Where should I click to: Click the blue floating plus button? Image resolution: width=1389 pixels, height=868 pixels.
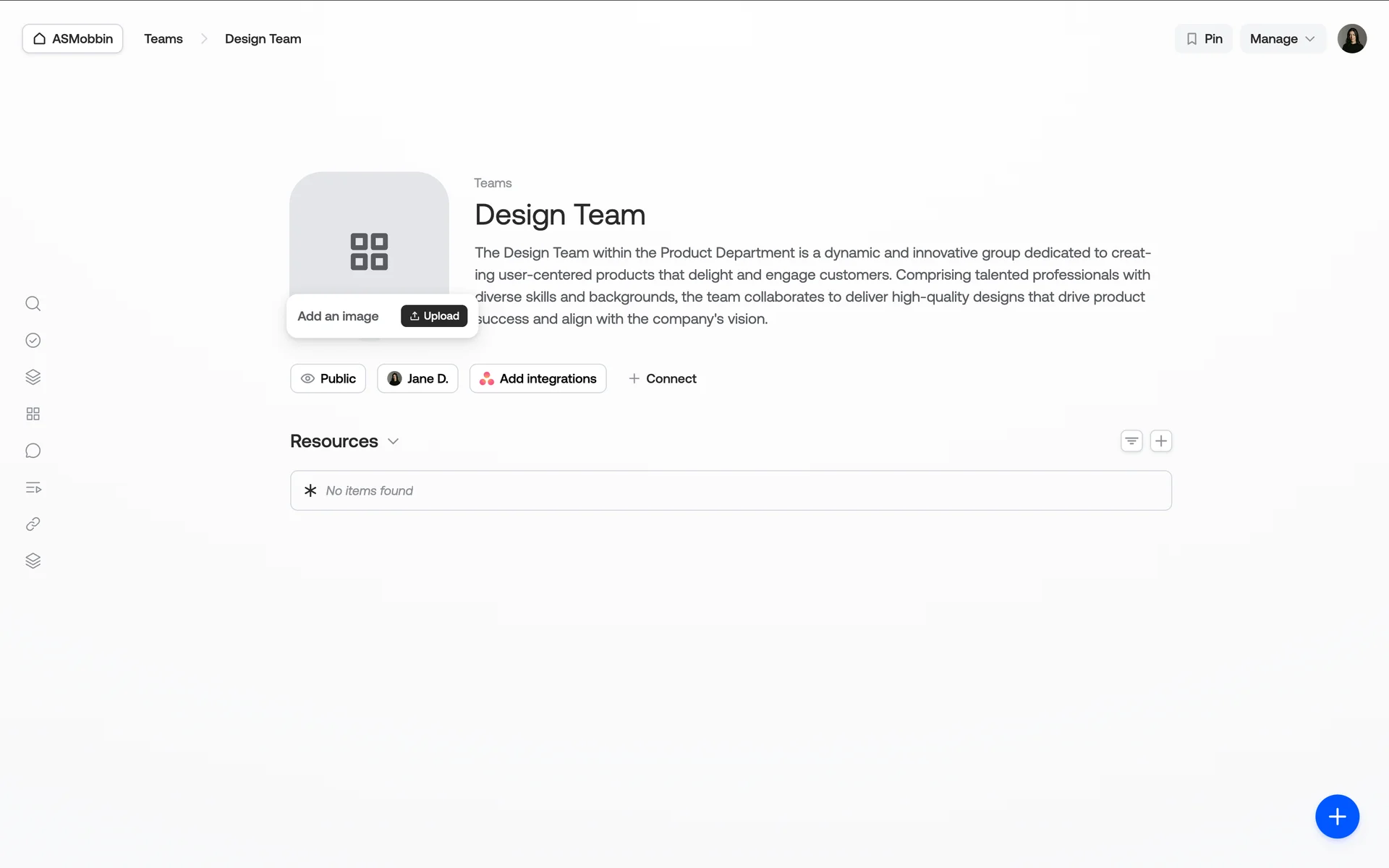tap(1337, 817)
